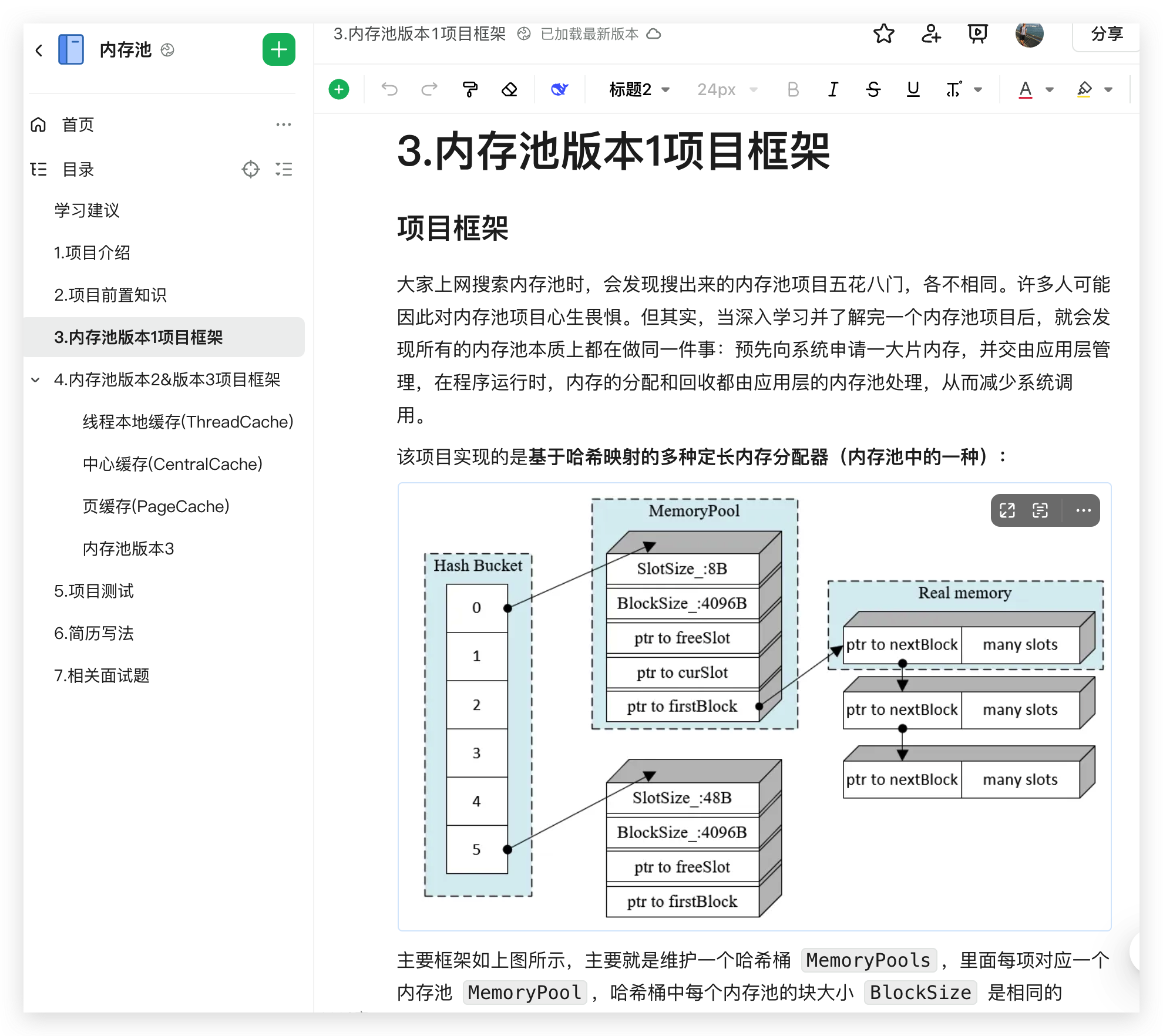Open highlight color picker arrow

pos(1108,89)
